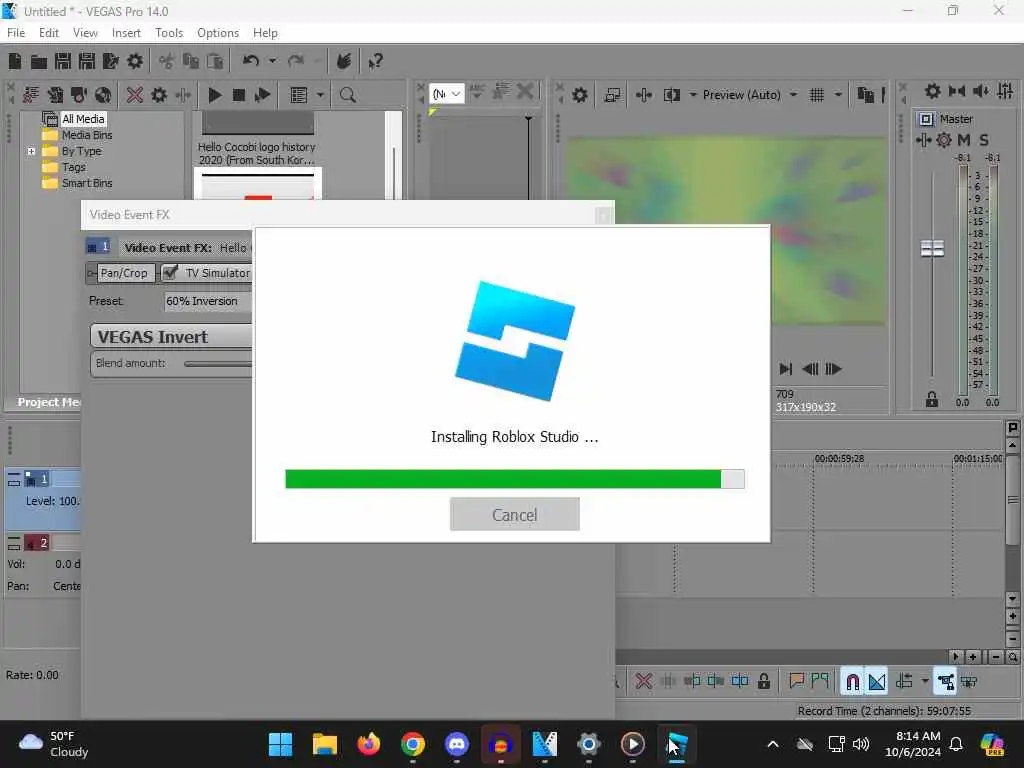1024x768 pixels.
Task: Toggle Lock Envelopes to Events icon
Action: pyautogui.click(x=945, y=682)
